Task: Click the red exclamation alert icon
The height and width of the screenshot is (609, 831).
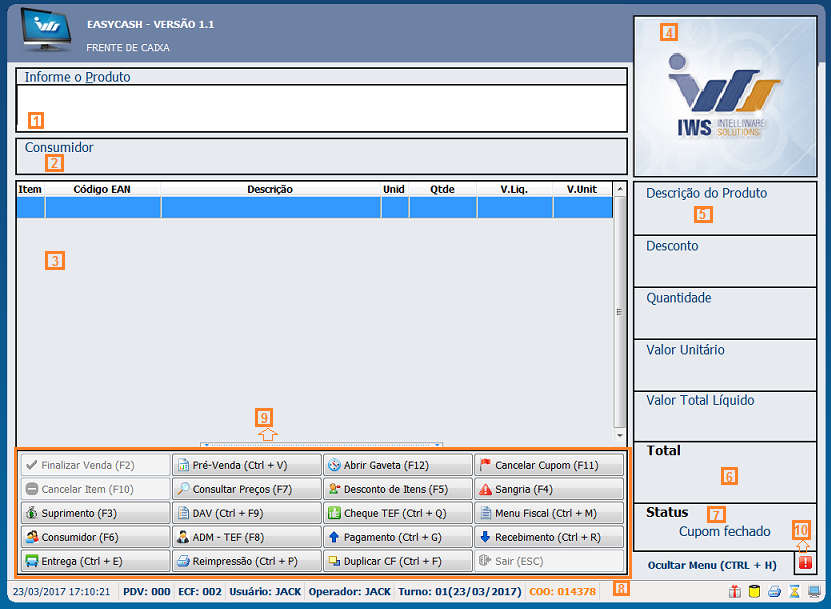Action: pyautogui.click(x=806, y=564)
